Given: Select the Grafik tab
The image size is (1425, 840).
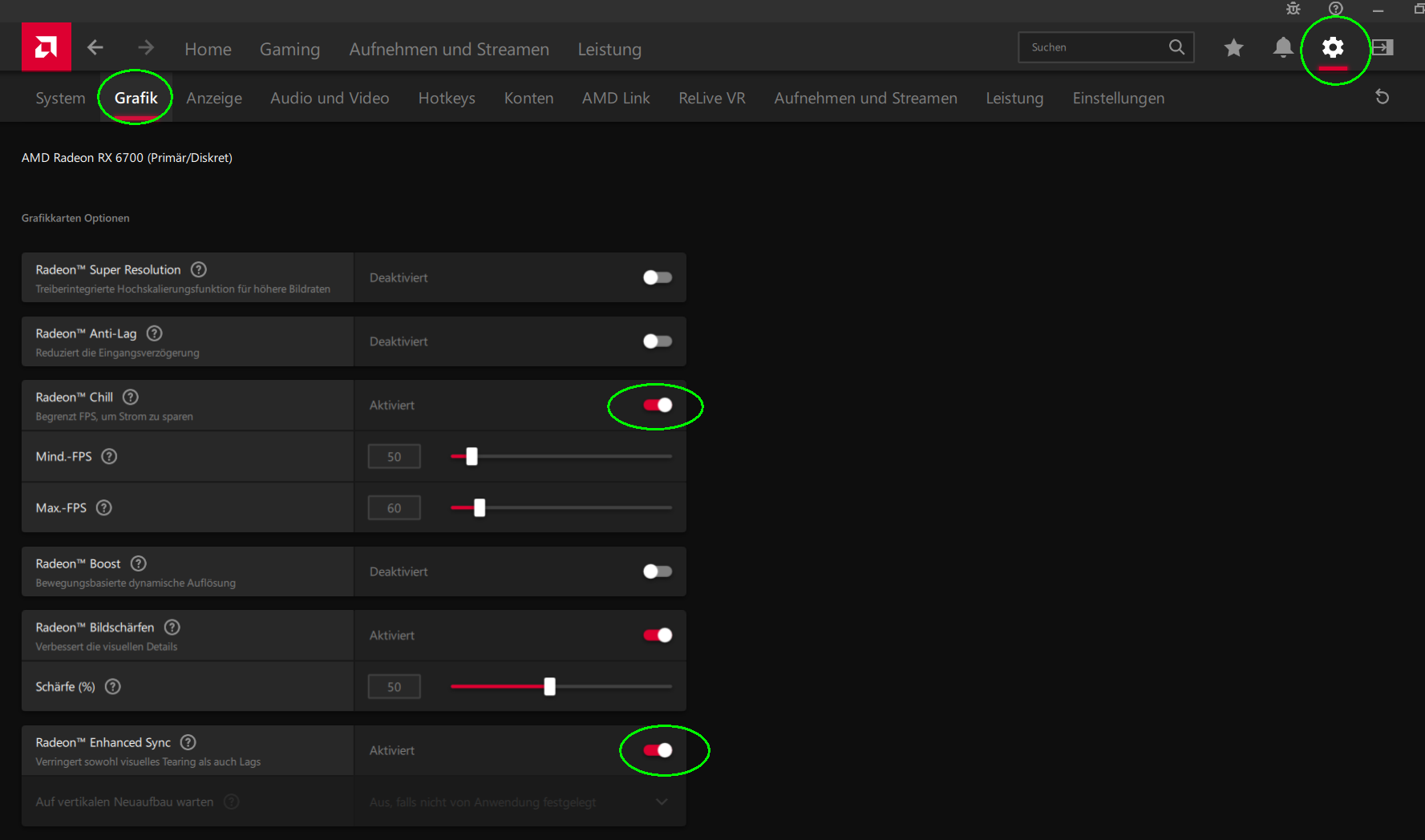Looking at the screenshot, I should (136, 98).
